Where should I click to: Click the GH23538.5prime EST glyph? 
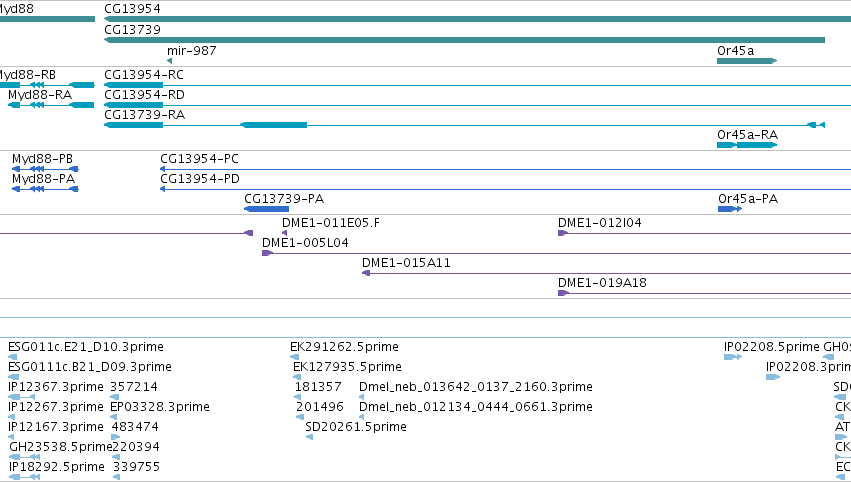[24, 457]
